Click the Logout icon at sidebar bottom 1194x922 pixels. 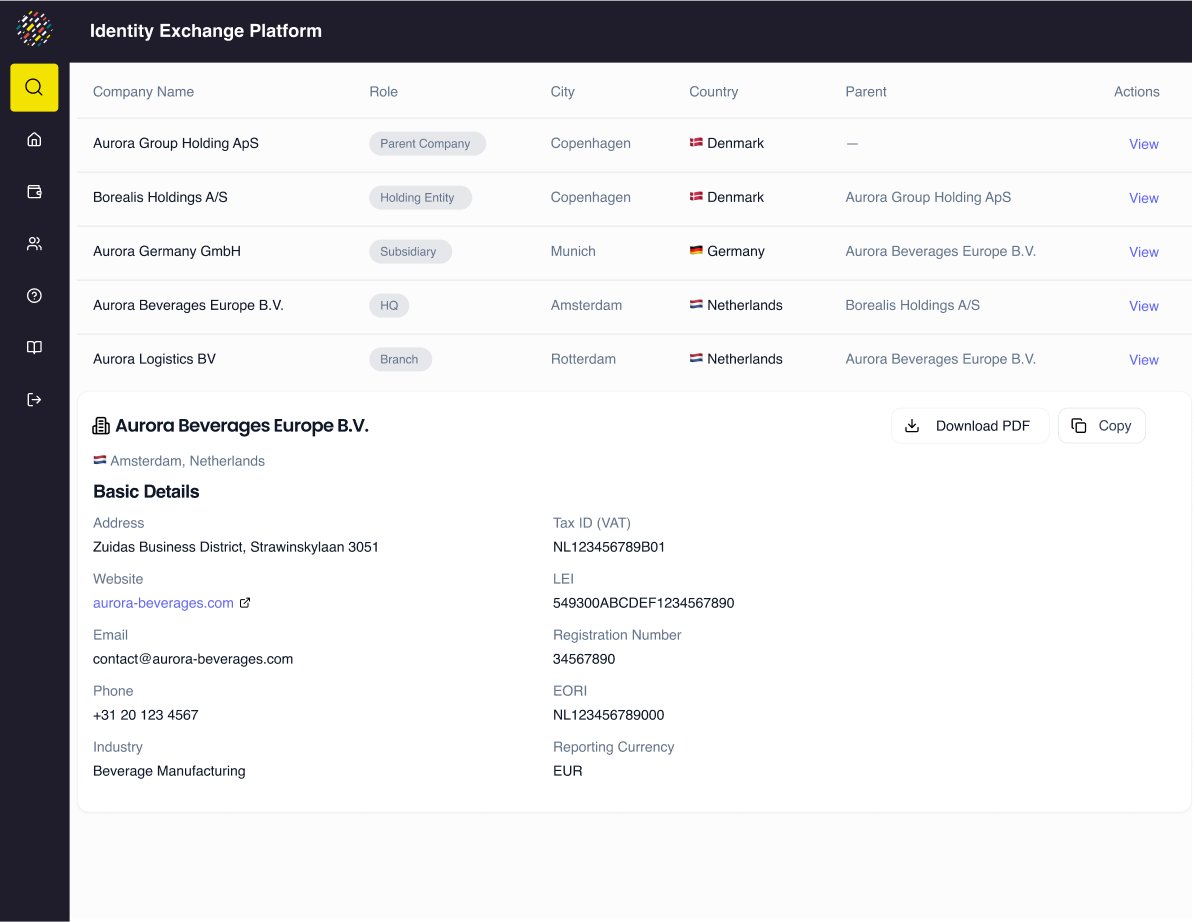point(33,399)
